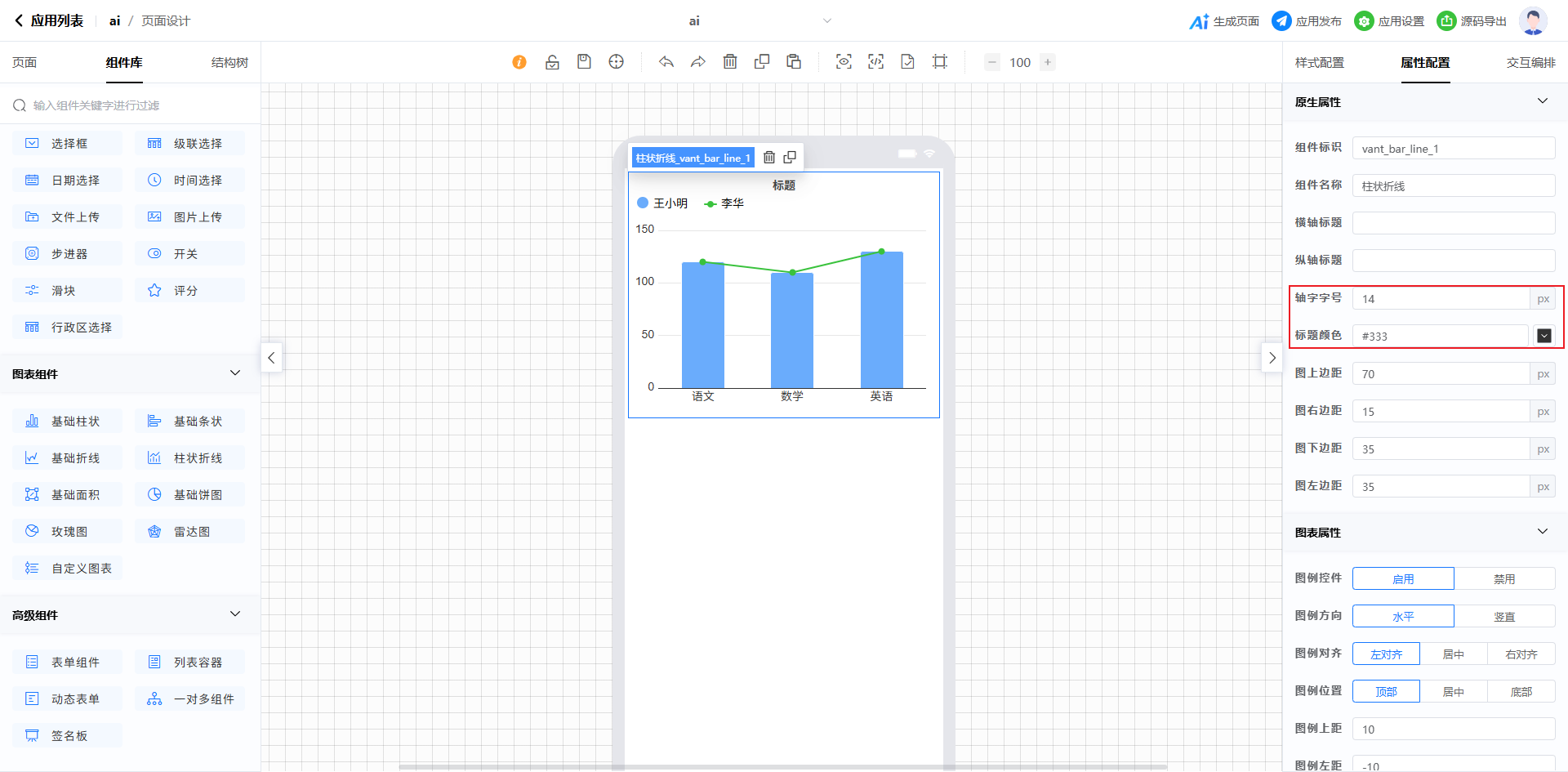Open the code view icon in toolbar

pos(875,62)
